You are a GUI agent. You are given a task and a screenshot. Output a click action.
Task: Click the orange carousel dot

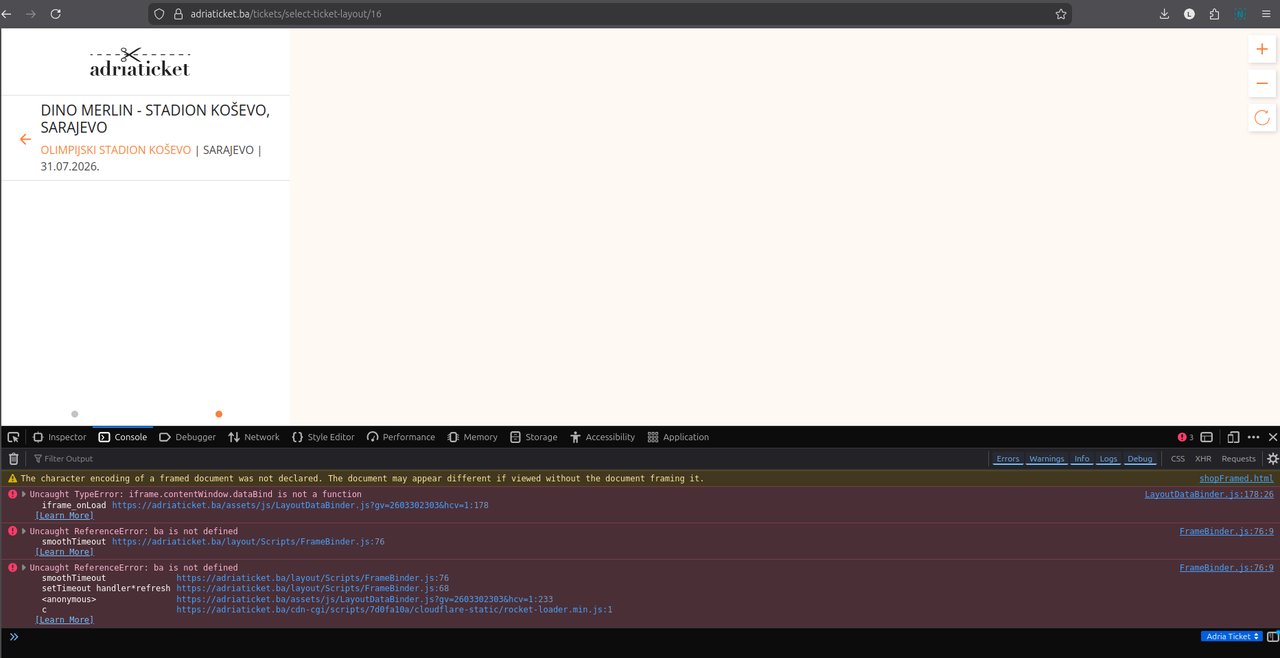click(219, 414)
